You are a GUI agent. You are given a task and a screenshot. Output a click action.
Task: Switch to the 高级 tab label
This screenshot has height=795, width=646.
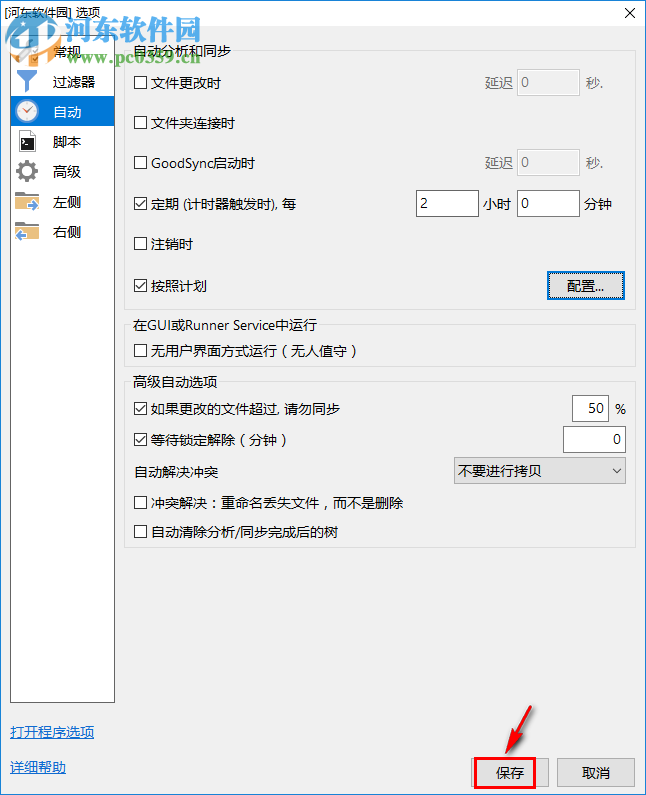pos(67,172)
